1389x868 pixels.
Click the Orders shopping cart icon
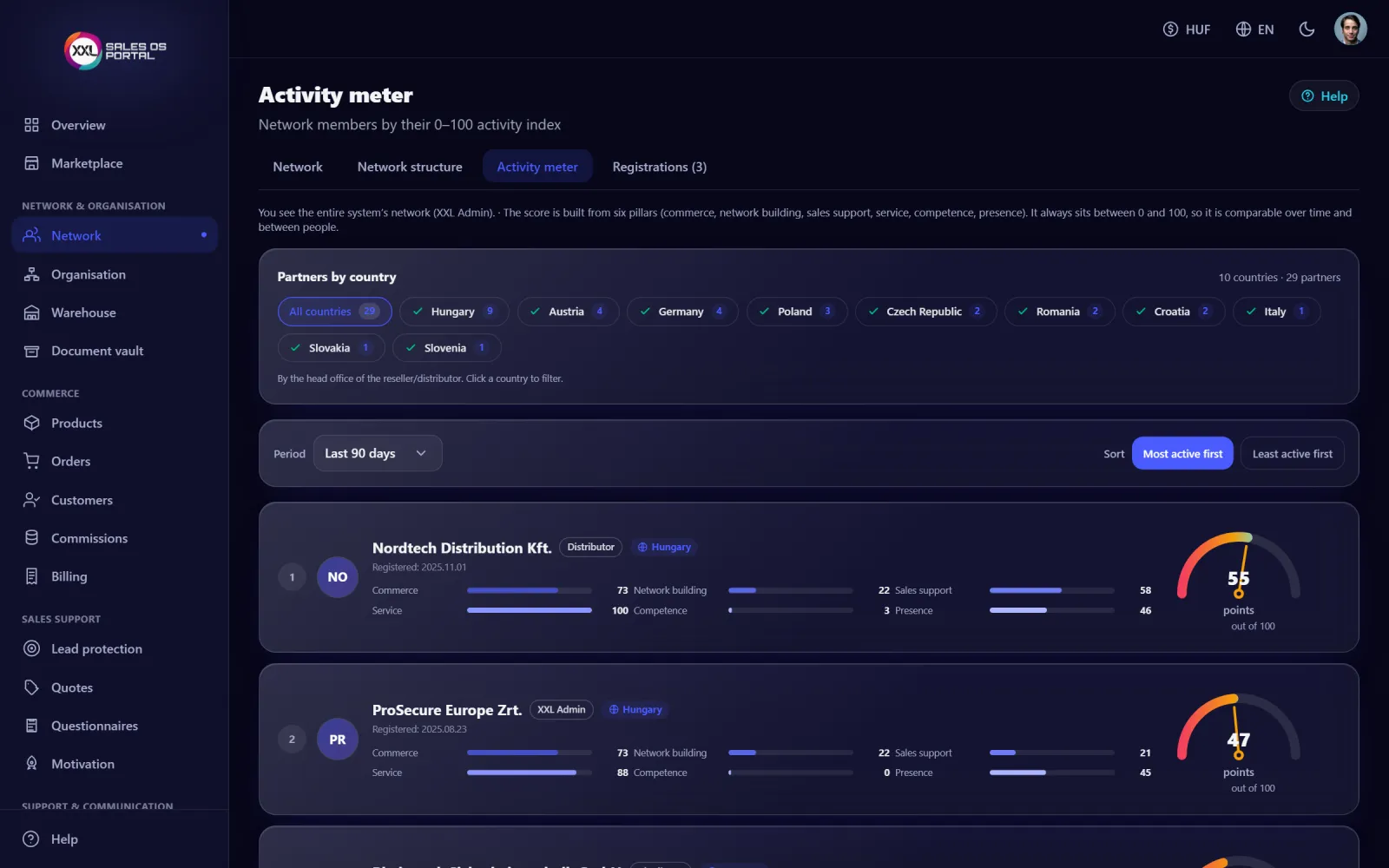point(32,461)
